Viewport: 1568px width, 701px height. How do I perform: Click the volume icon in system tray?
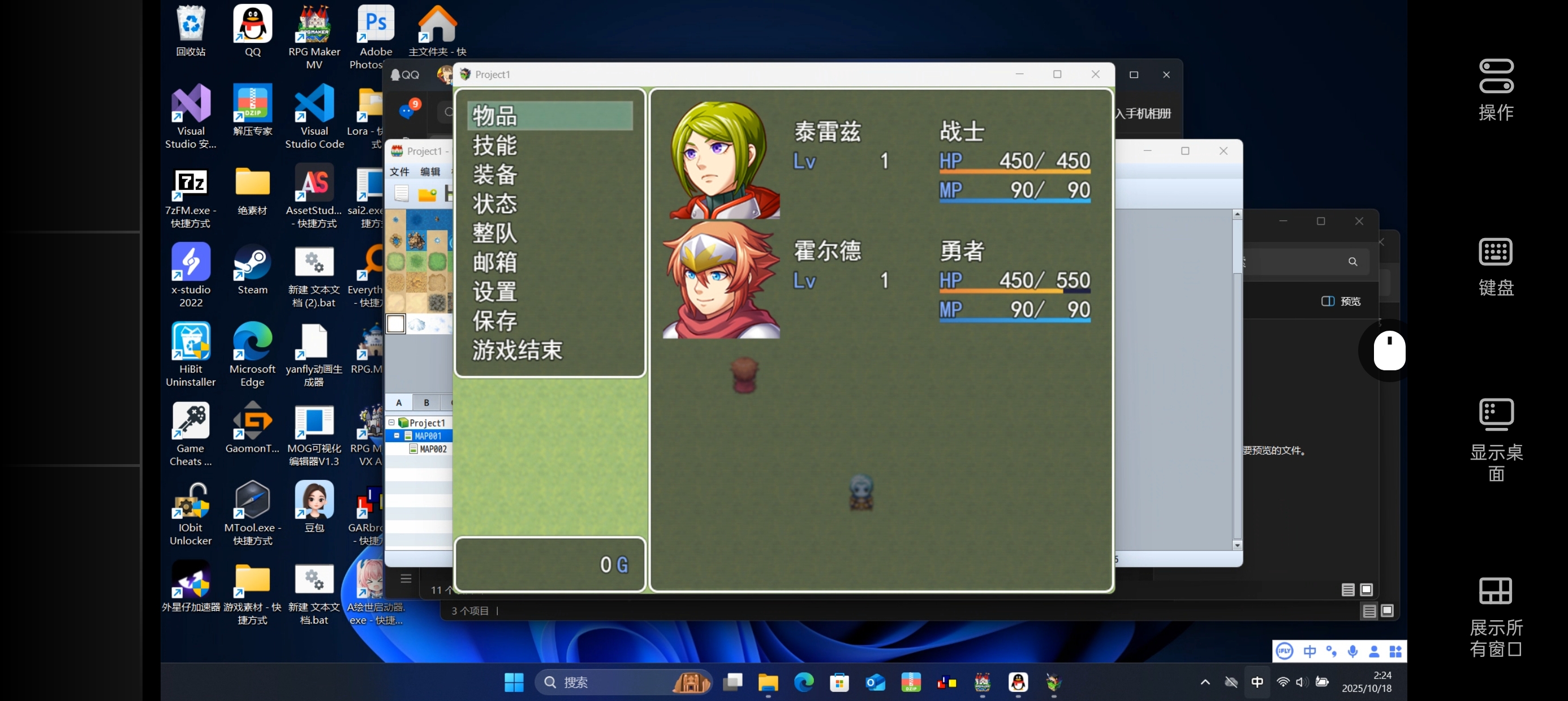click(x=1302, y=682)
